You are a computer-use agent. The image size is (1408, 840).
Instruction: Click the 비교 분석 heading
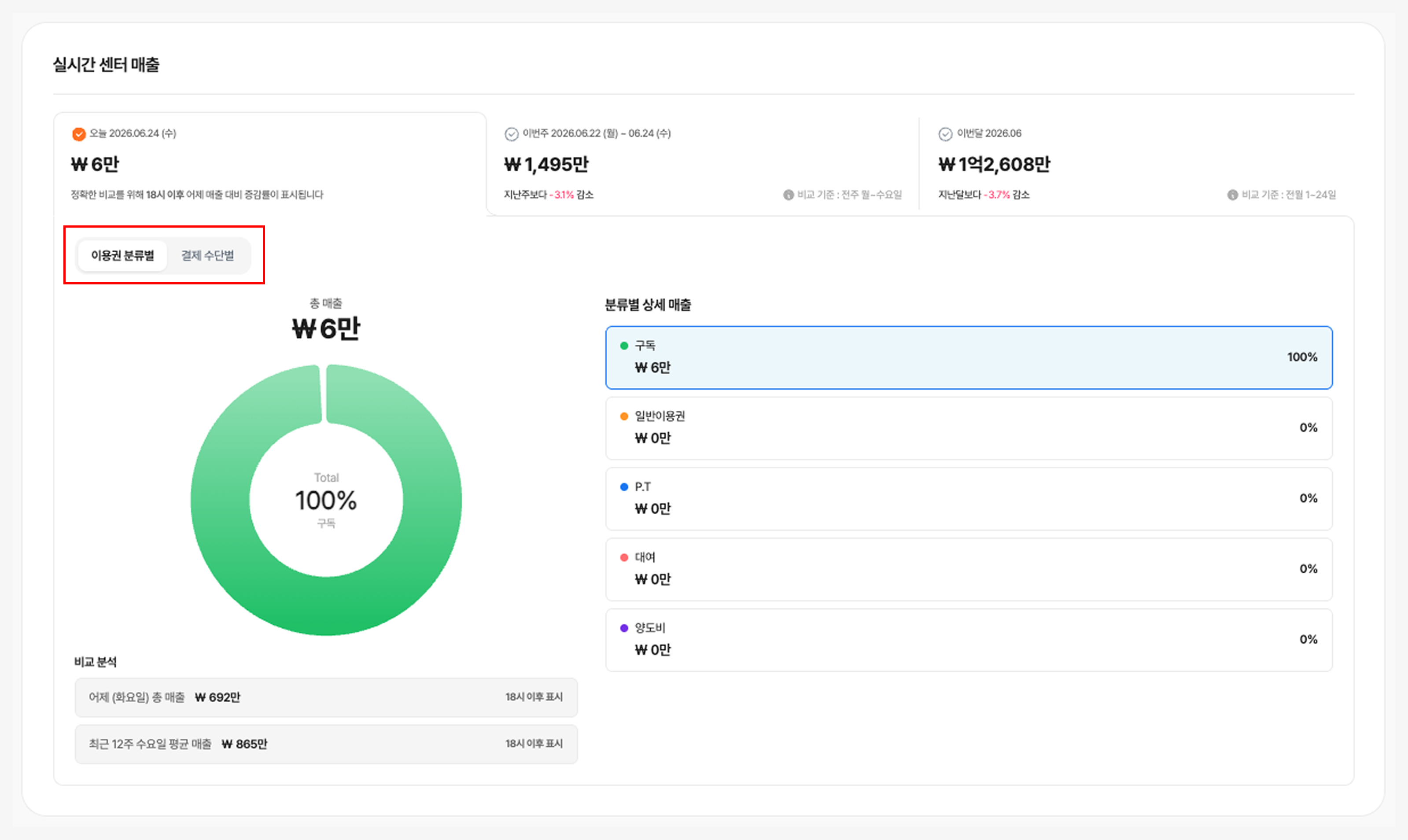tap(95, 662)
